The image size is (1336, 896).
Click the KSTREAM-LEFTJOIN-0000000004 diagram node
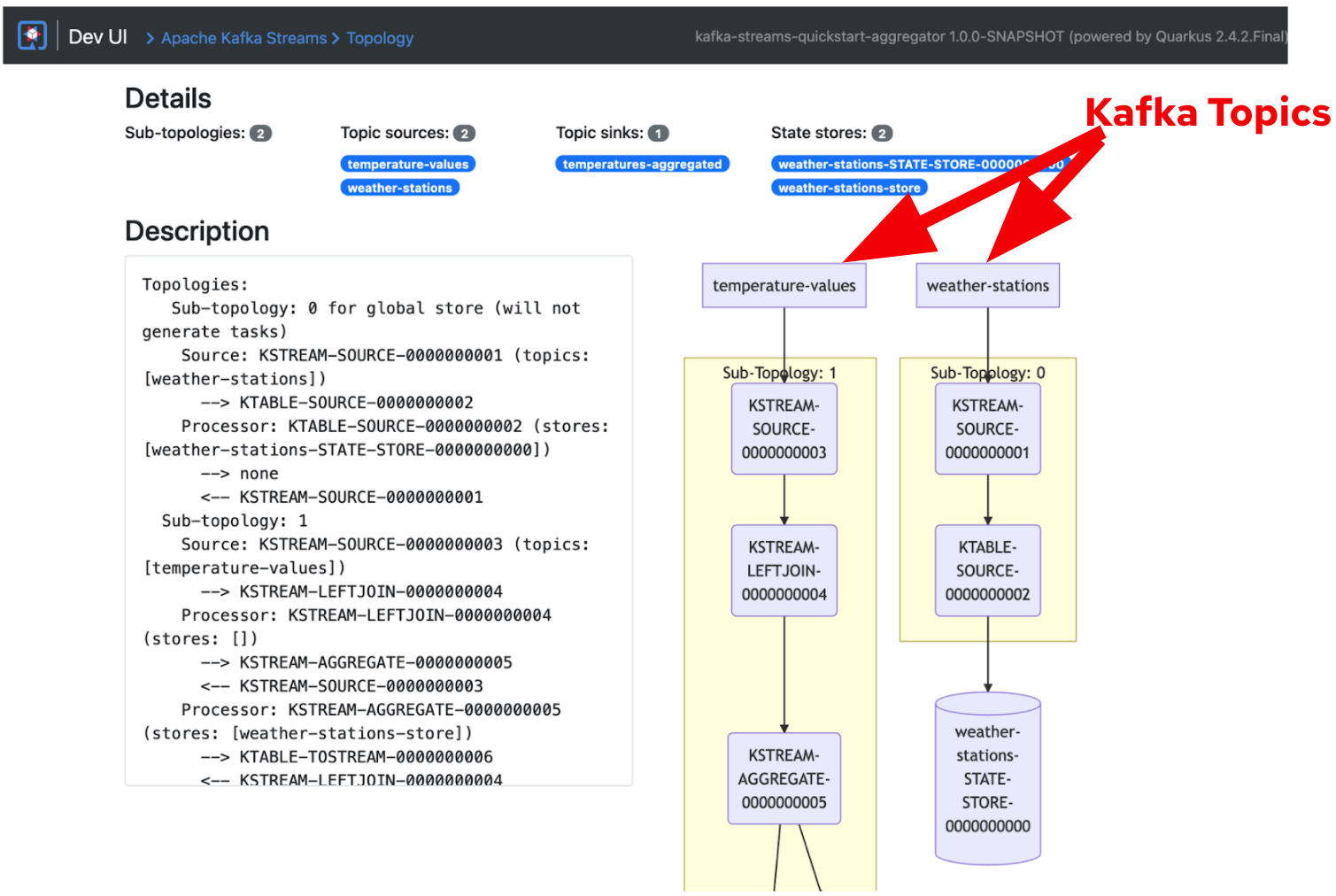784,571
